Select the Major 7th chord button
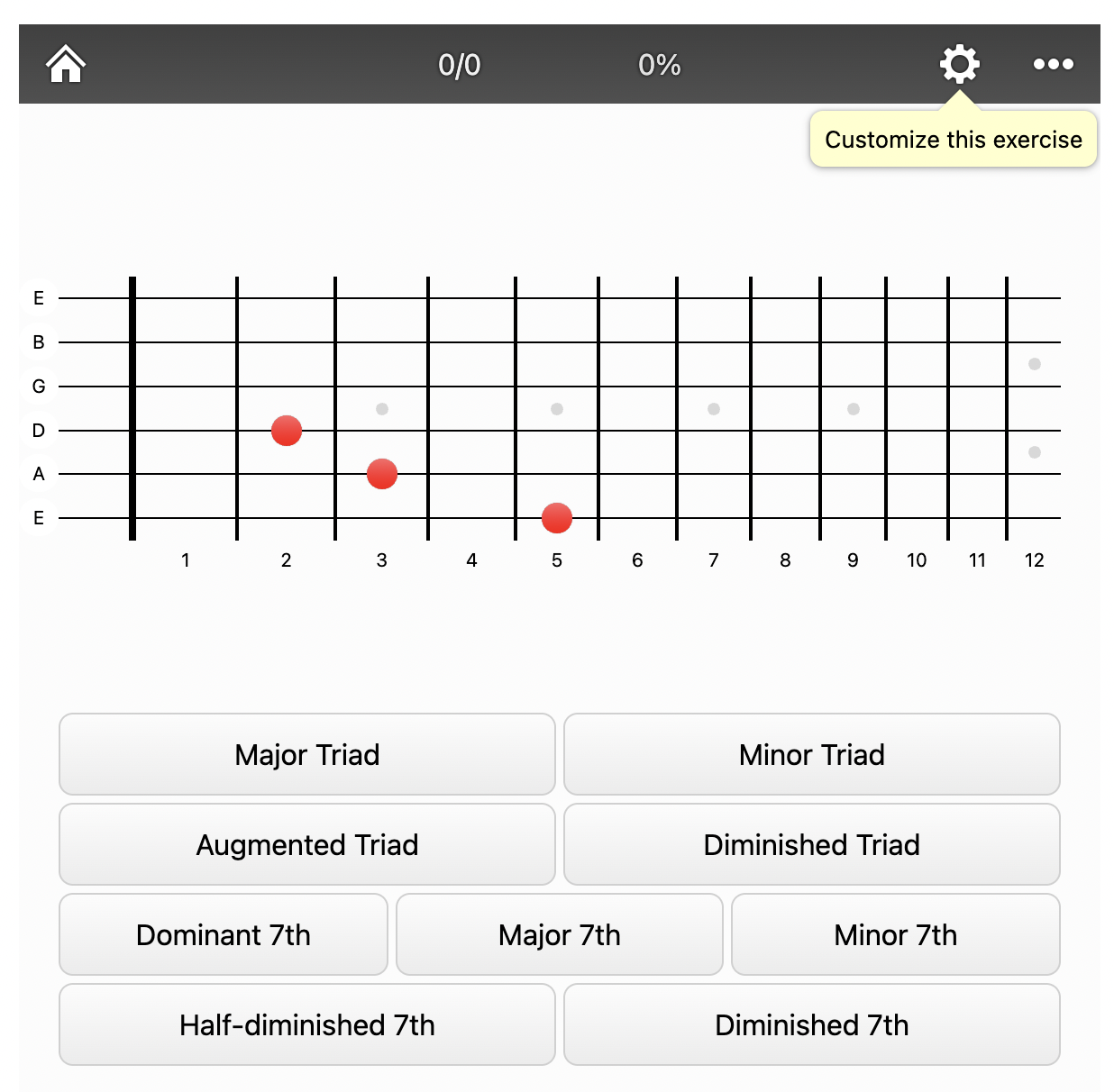Screen dimensions: 1114x1092 [560, 934]
